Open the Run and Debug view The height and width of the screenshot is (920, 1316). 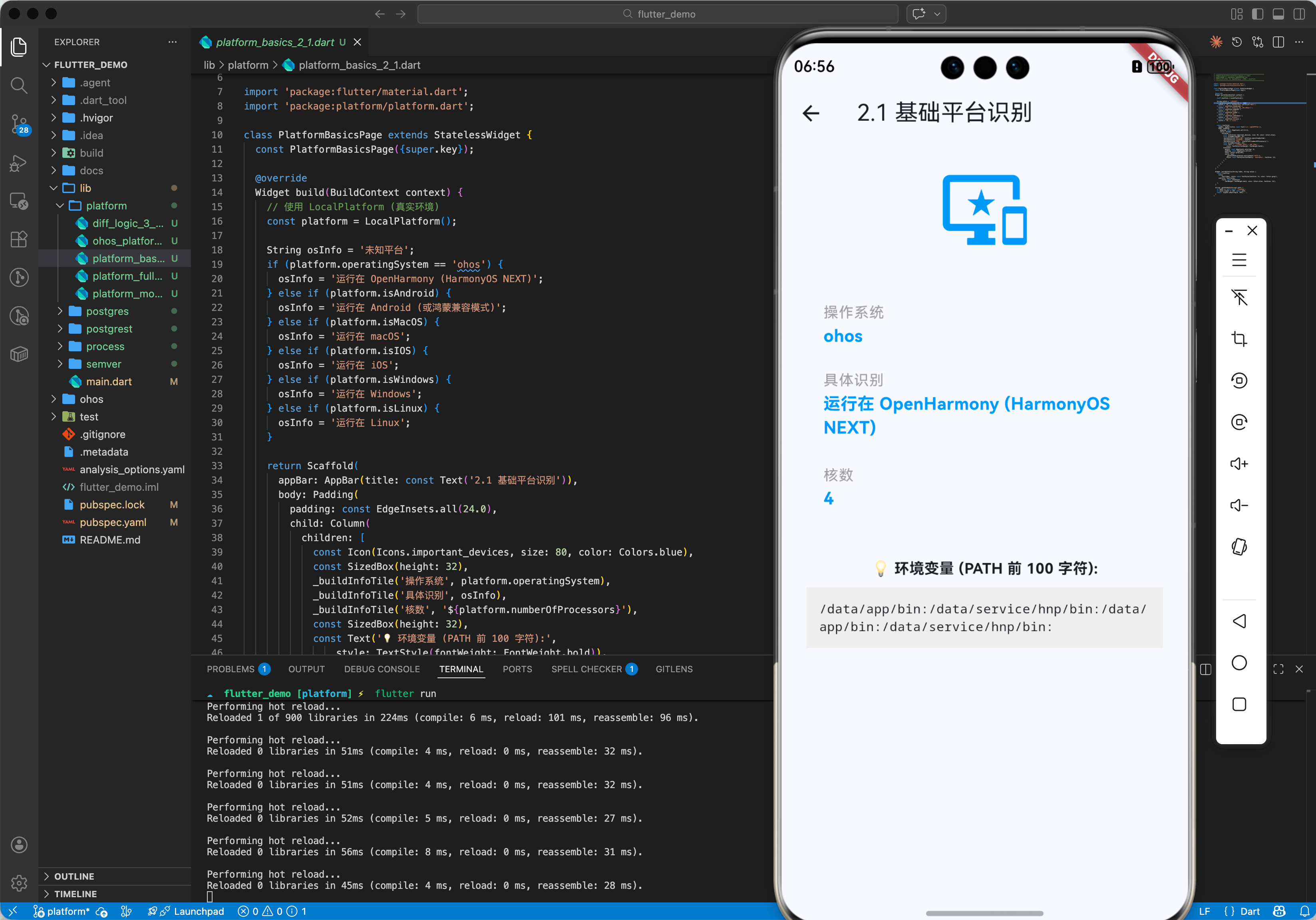19,163
